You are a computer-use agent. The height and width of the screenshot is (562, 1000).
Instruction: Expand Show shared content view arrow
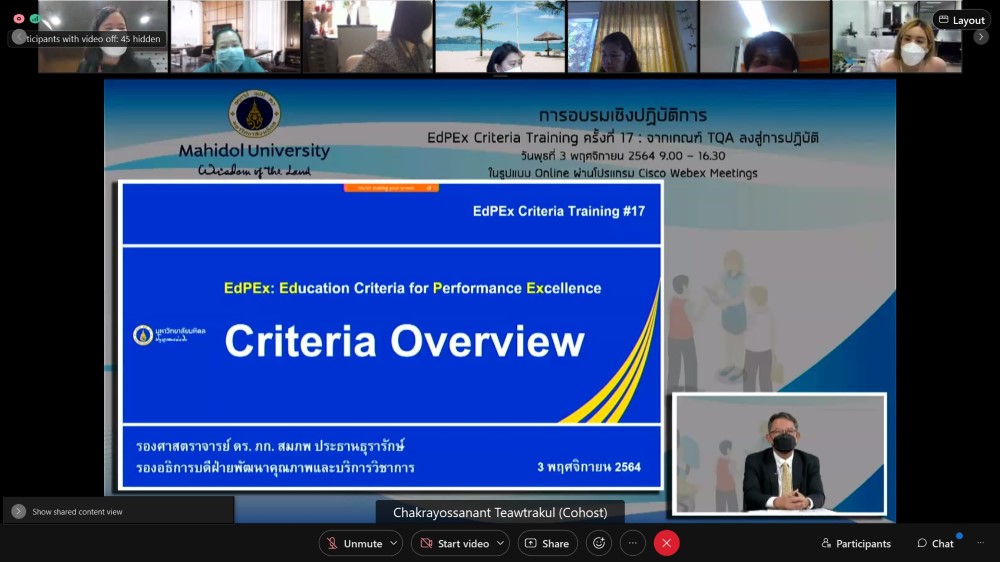[x=18, y=511]
